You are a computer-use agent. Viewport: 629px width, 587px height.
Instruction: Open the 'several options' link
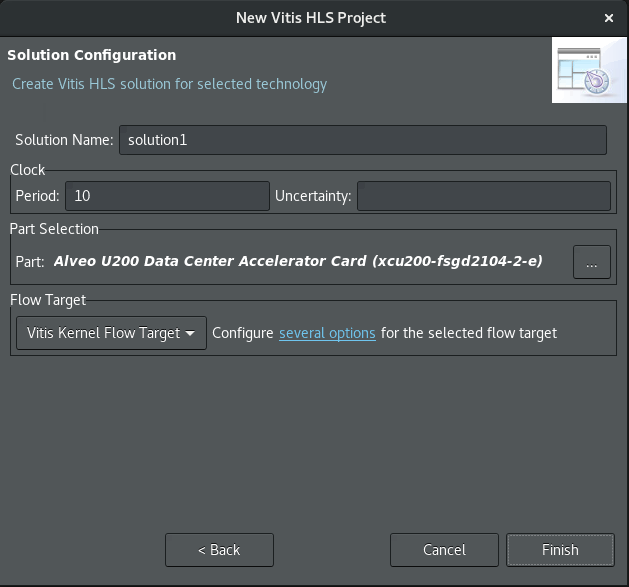327,333
